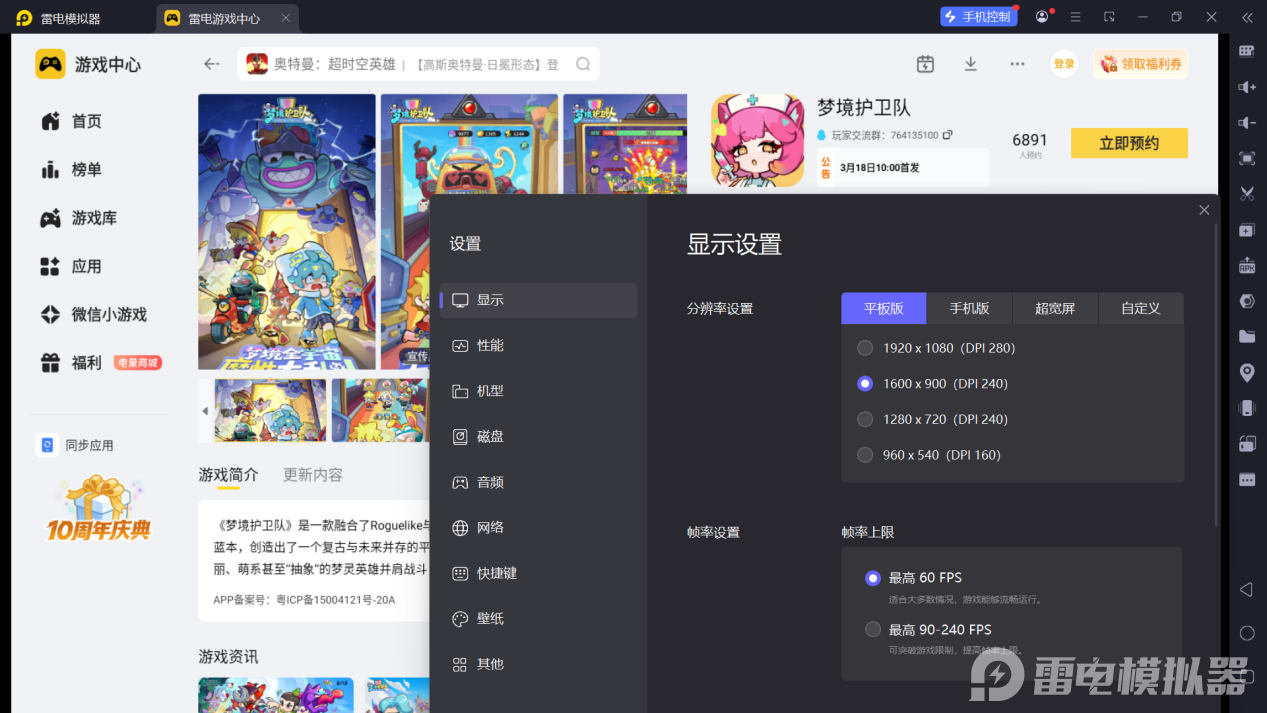Click the 立即预约 reservation button

(x=1129, y=142)
